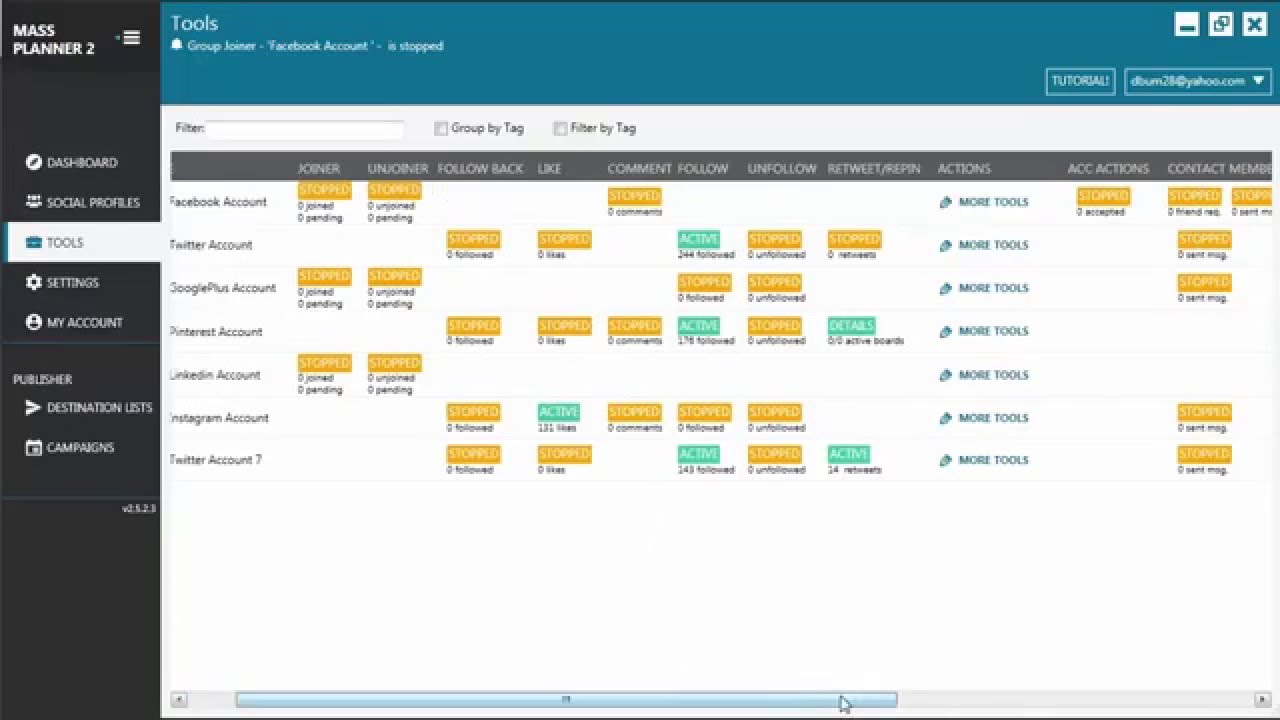1280x720 pixels.
Task: Select the Pinterest Account row name
Action: (x=216, y=332)
